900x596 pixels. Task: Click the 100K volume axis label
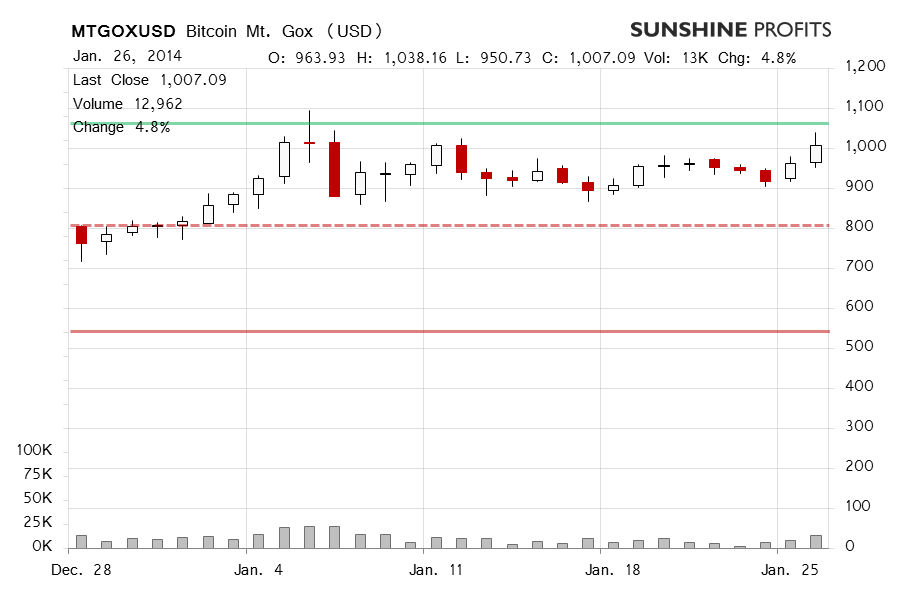[34, 450]
